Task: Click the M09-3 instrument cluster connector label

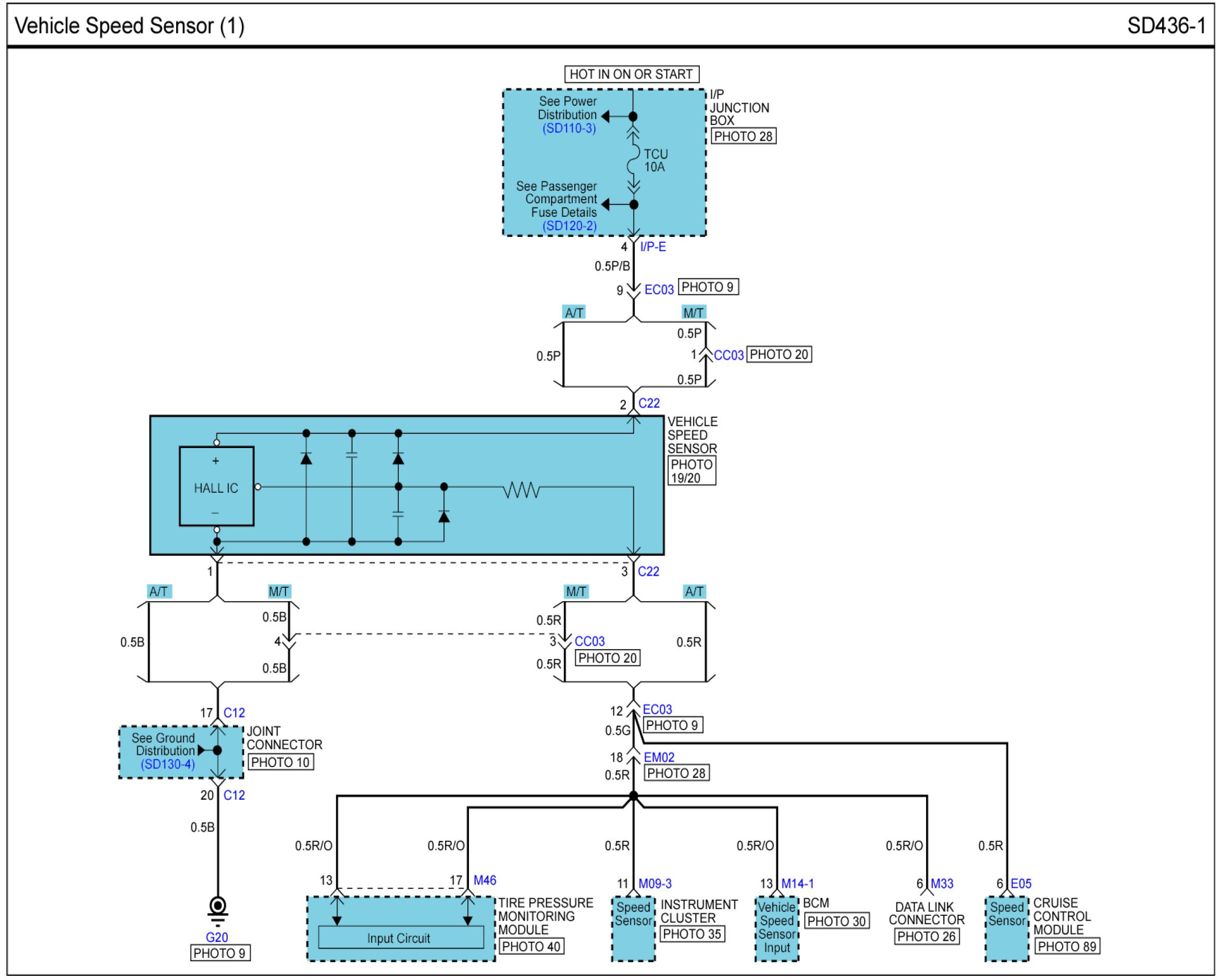Action: point(655,884)
